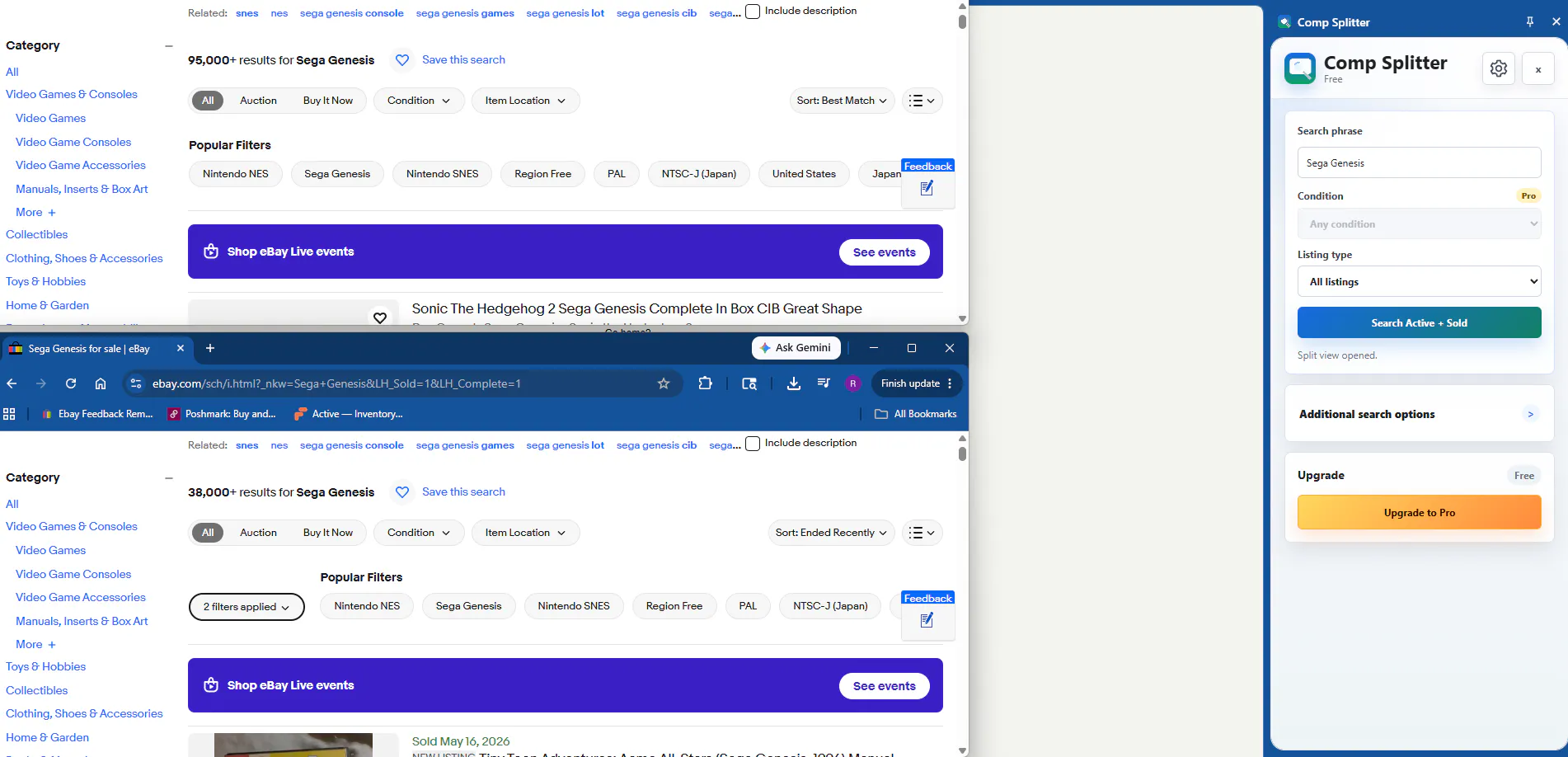Click scrollbar thumb of 95,000+ results window

point(962,21)
